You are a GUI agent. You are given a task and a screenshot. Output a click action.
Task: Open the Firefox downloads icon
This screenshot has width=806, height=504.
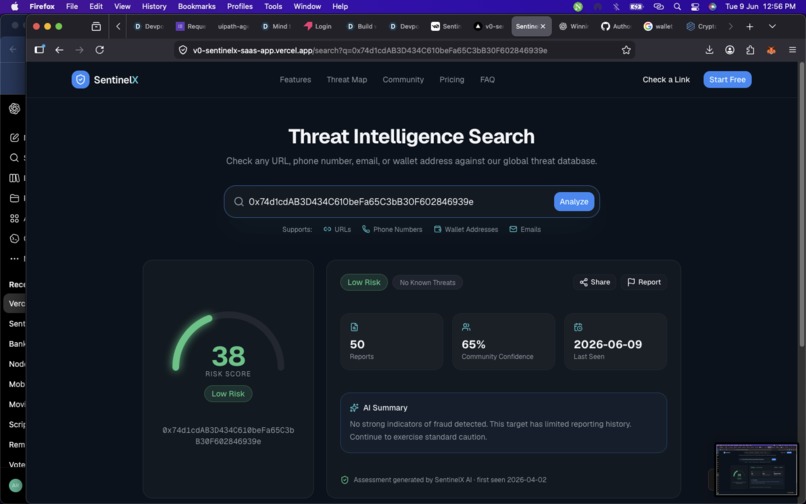(709, 50)
